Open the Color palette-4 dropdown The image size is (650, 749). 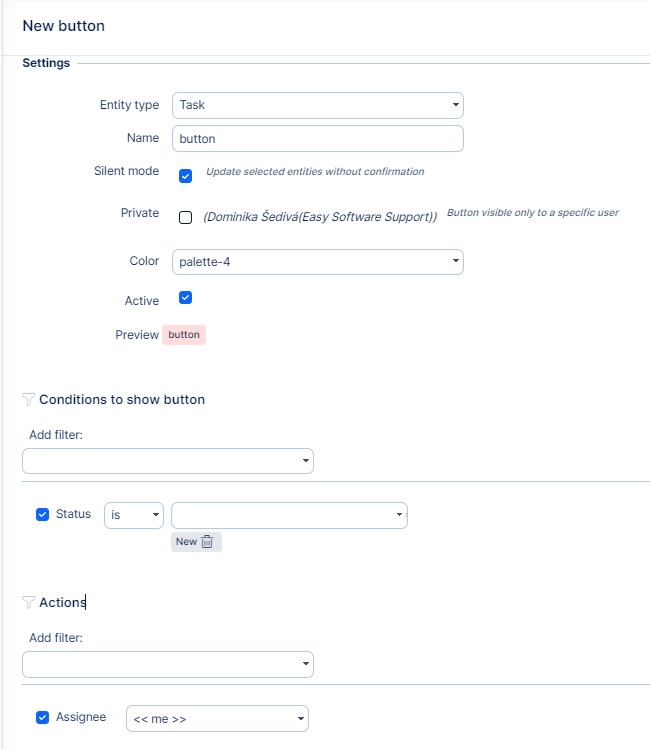[x=317, y=262]
